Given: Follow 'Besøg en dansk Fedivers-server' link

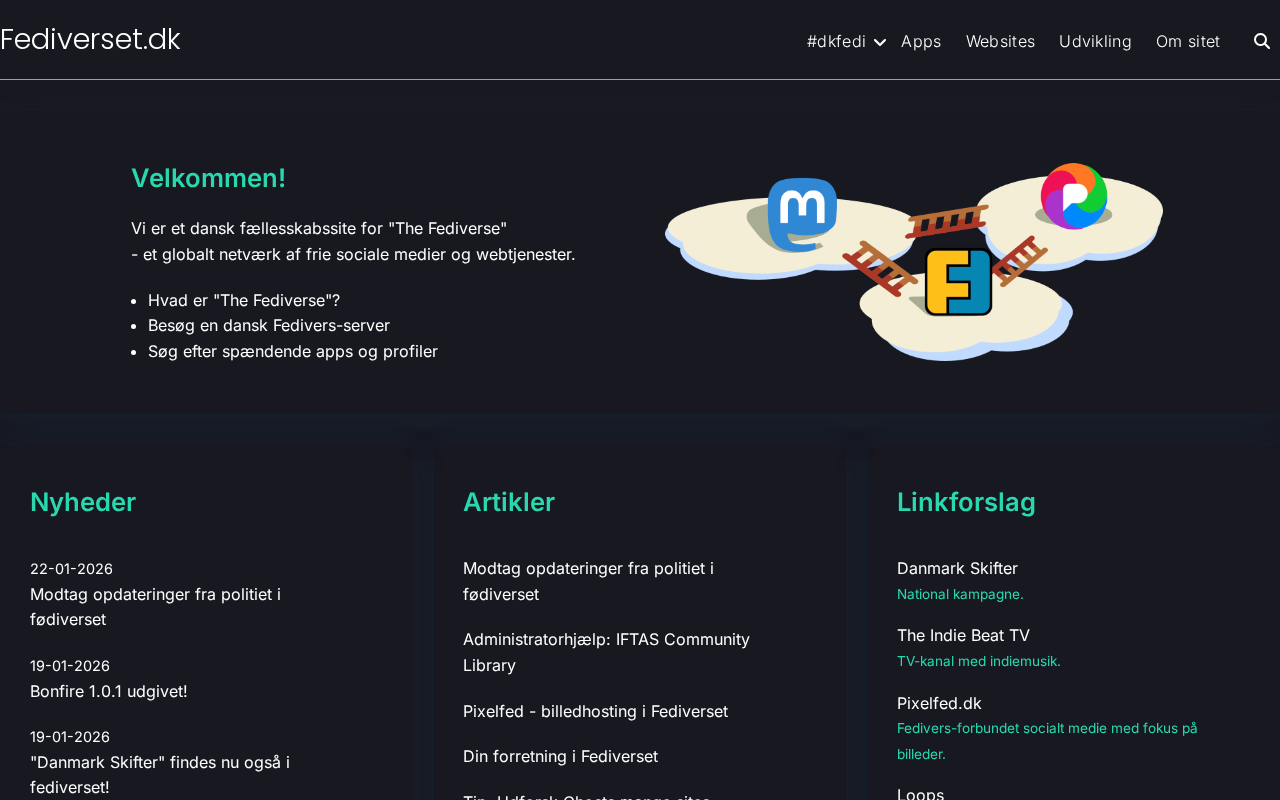Looking at the screenshot, I should [269, 325].
